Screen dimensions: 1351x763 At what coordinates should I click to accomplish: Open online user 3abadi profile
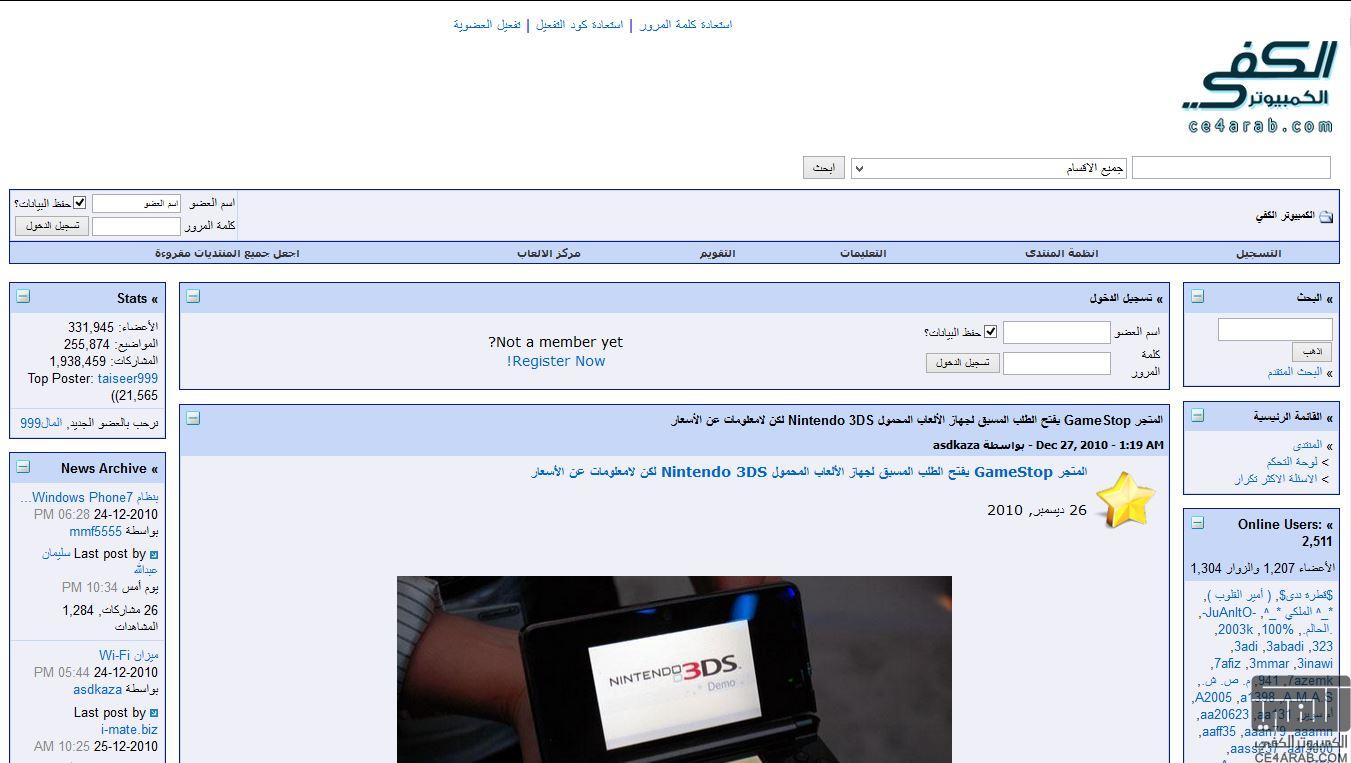point(1285,647)
